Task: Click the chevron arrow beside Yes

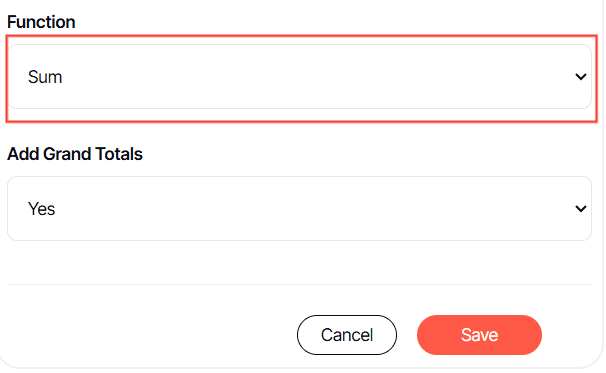Action: coord(580,209)
